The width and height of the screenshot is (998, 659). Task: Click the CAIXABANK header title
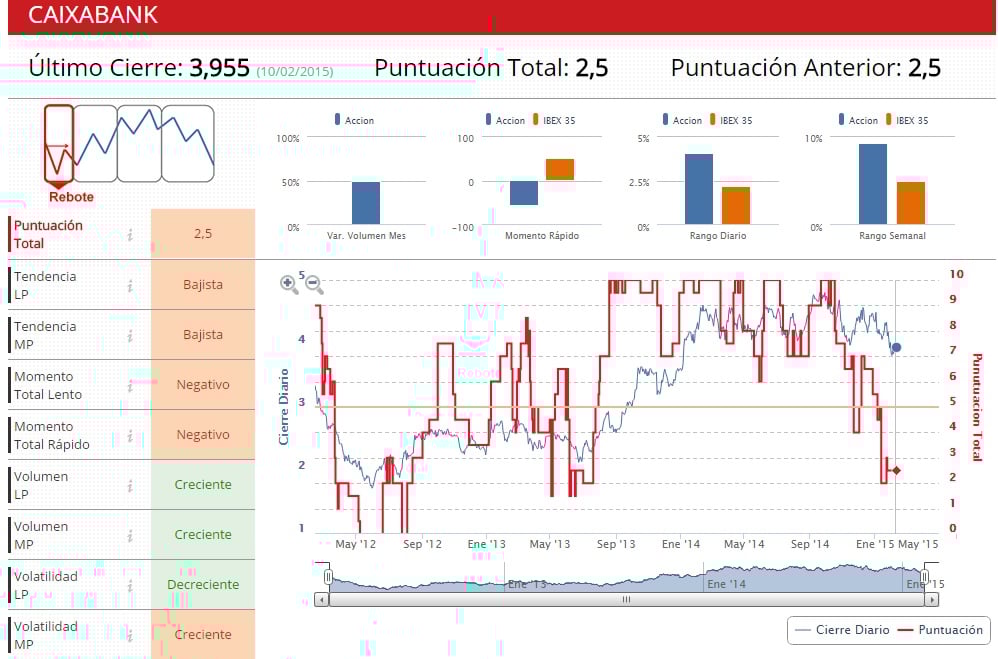click(93, 15)
